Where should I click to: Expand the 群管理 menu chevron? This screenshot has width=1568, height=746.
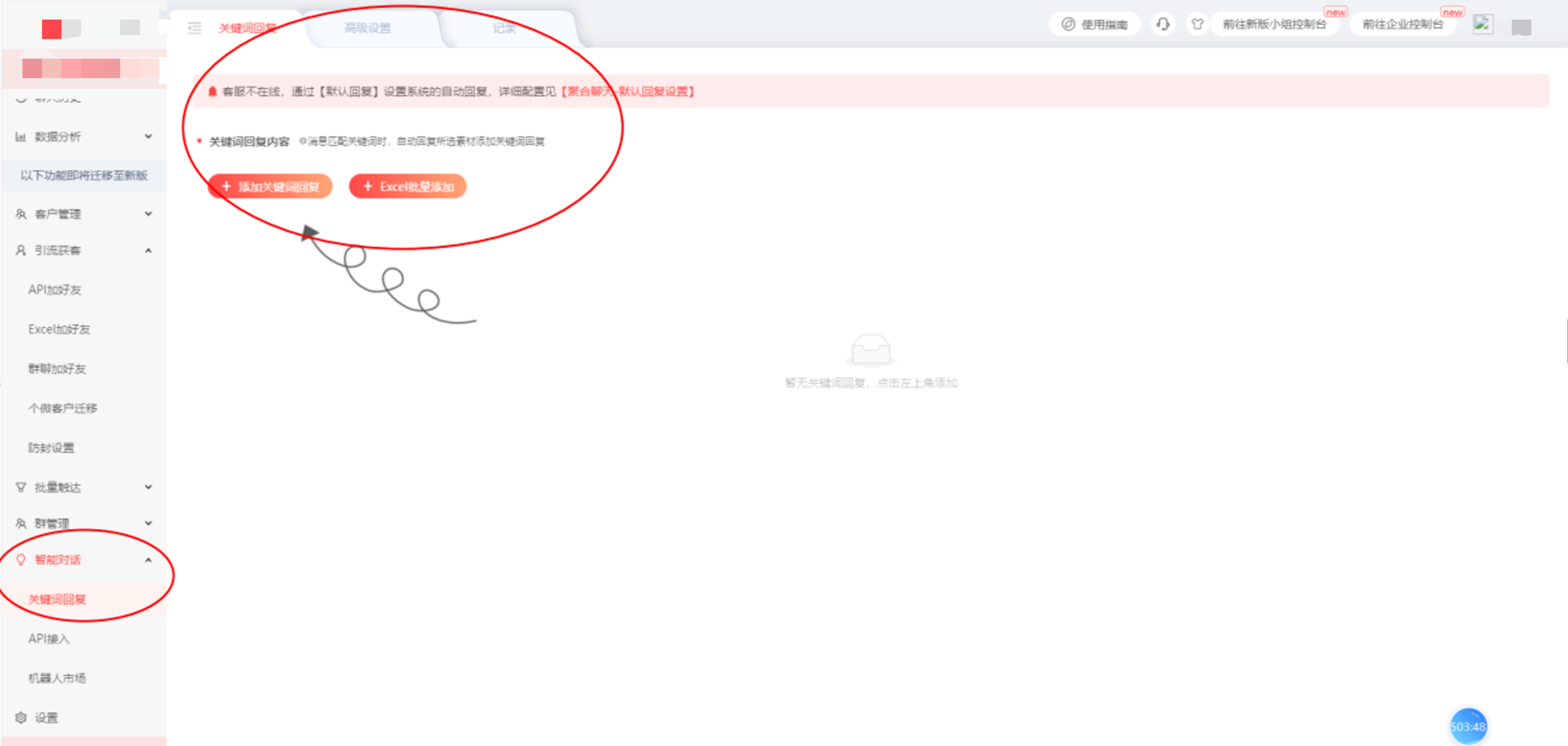click(x=149, y=523)
